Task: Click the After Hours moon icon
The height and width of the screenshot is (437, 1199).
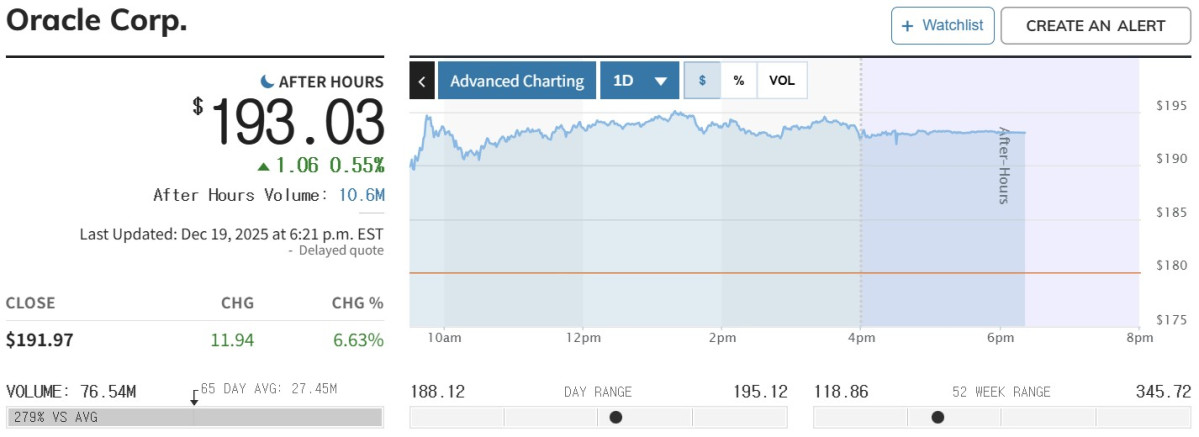Action: 267,81
